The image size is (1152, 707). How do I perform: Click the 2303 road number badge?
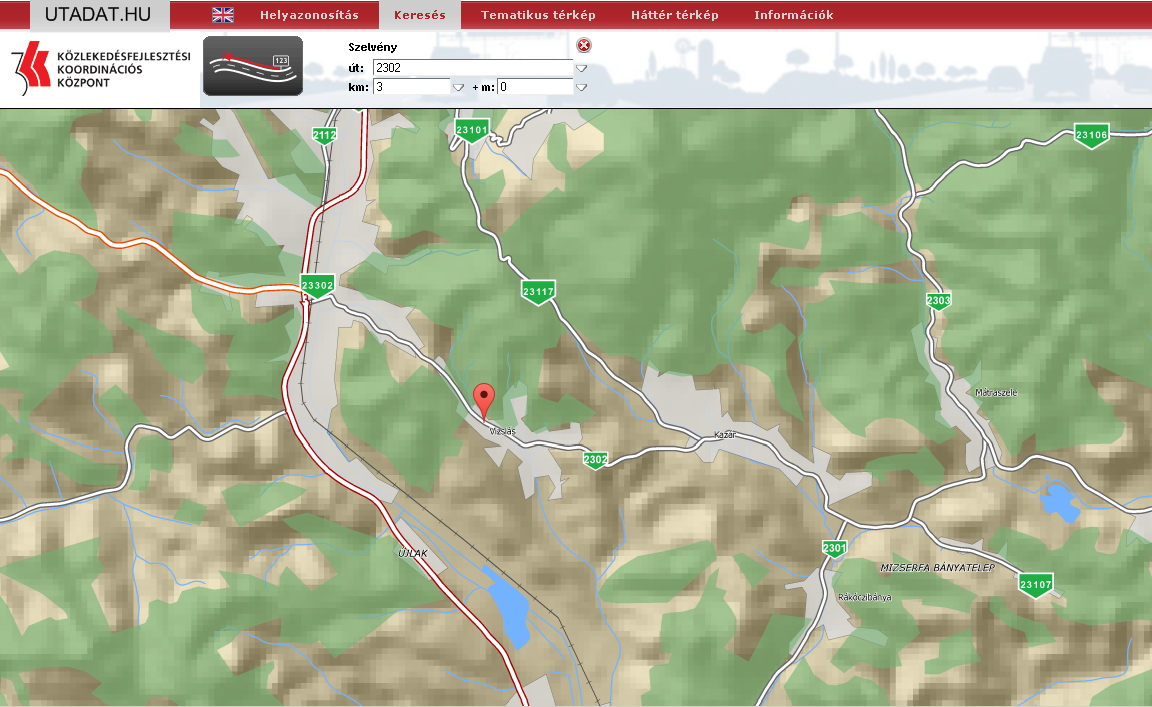coord(938,300)
